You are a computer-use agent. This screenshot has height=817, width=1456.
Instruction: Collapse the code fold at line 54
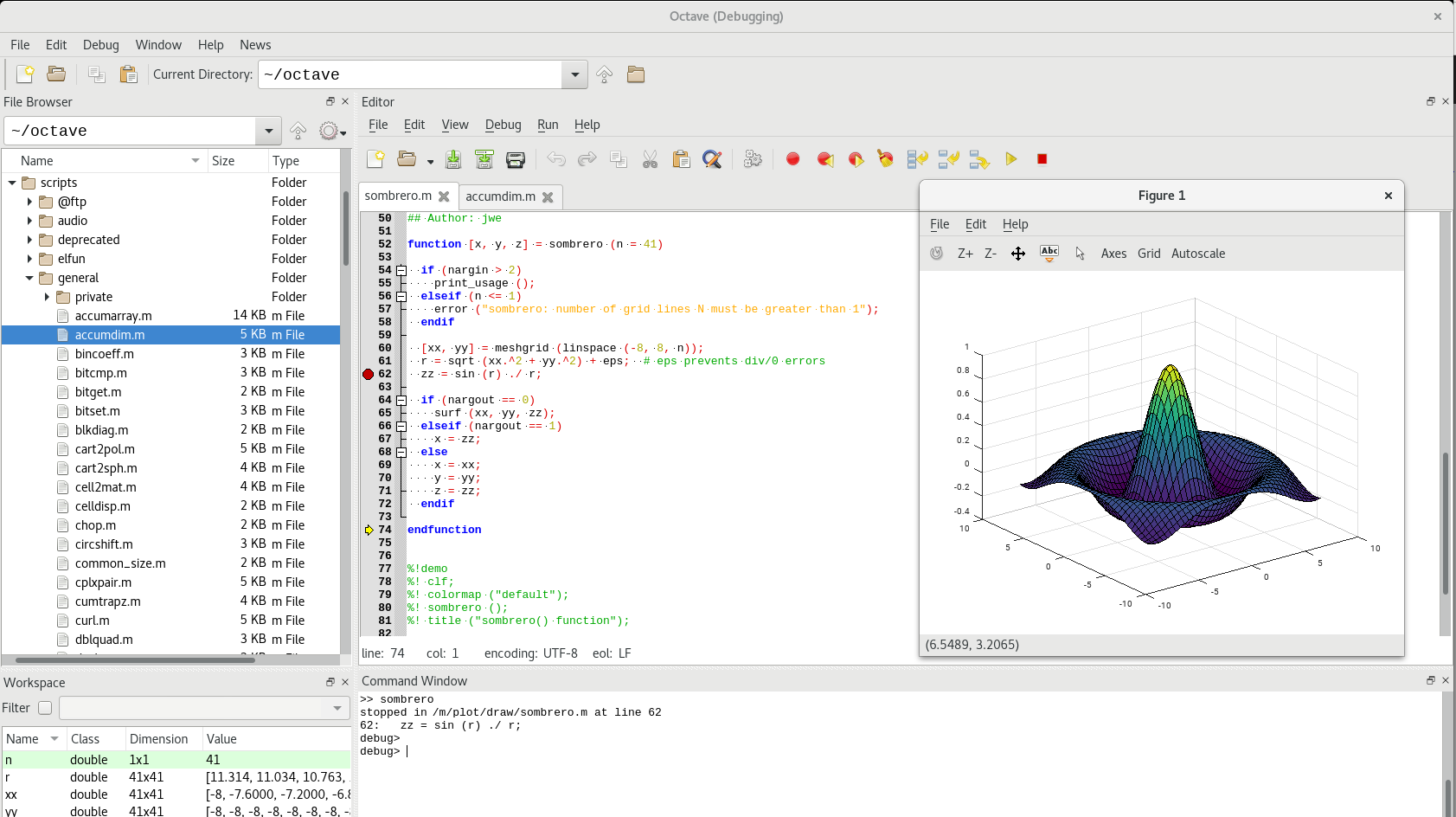point(401,270)
